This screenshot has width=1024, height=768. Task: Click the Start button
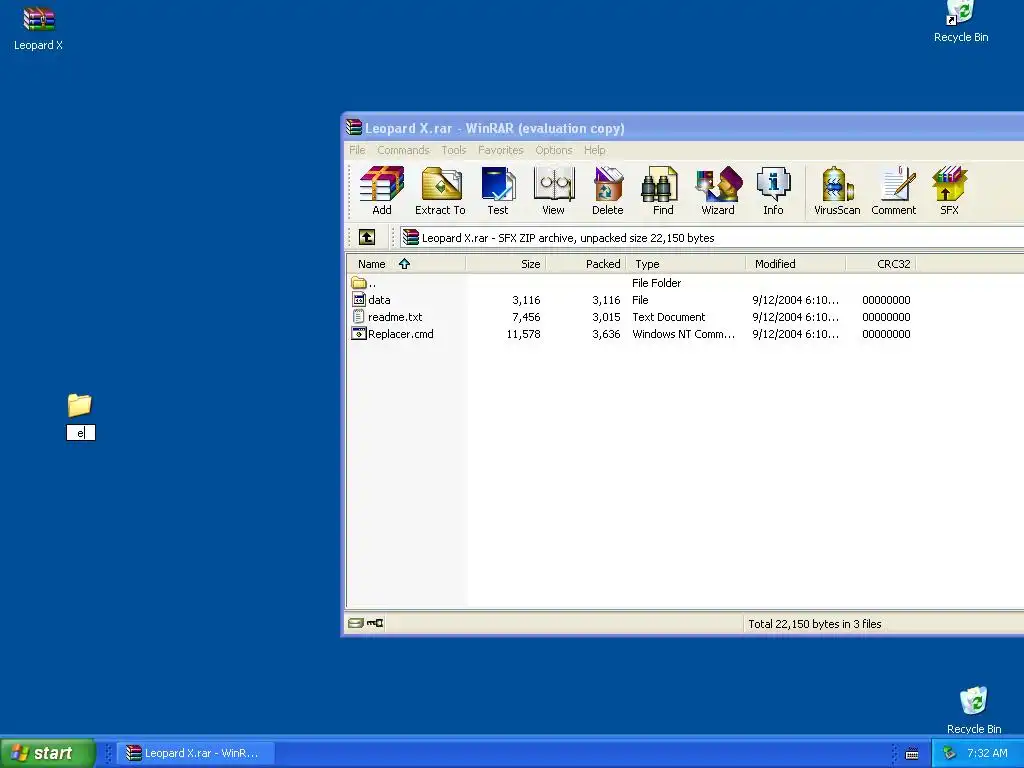pos(48,753)
